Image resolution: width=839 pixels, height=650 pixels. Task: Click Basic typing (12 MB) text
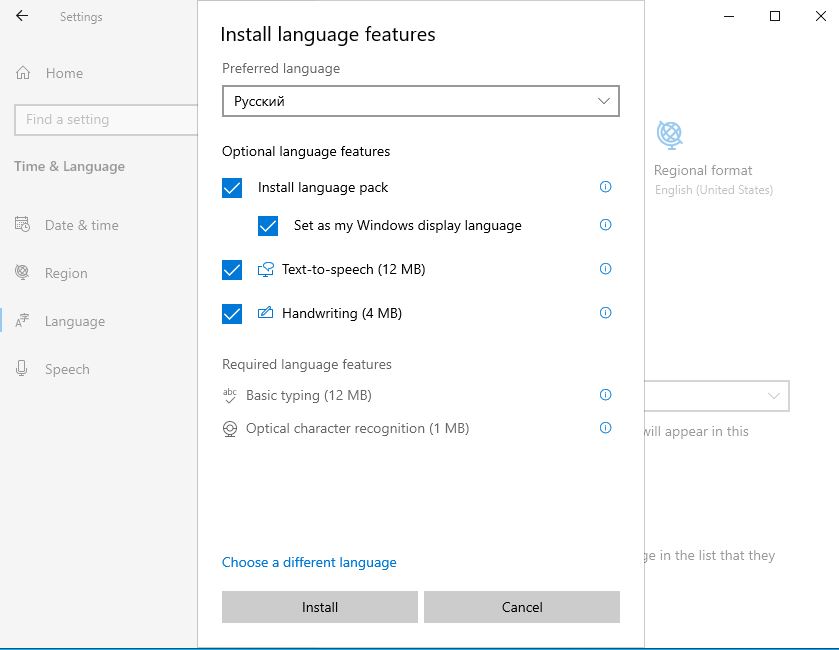pos(309,395)
